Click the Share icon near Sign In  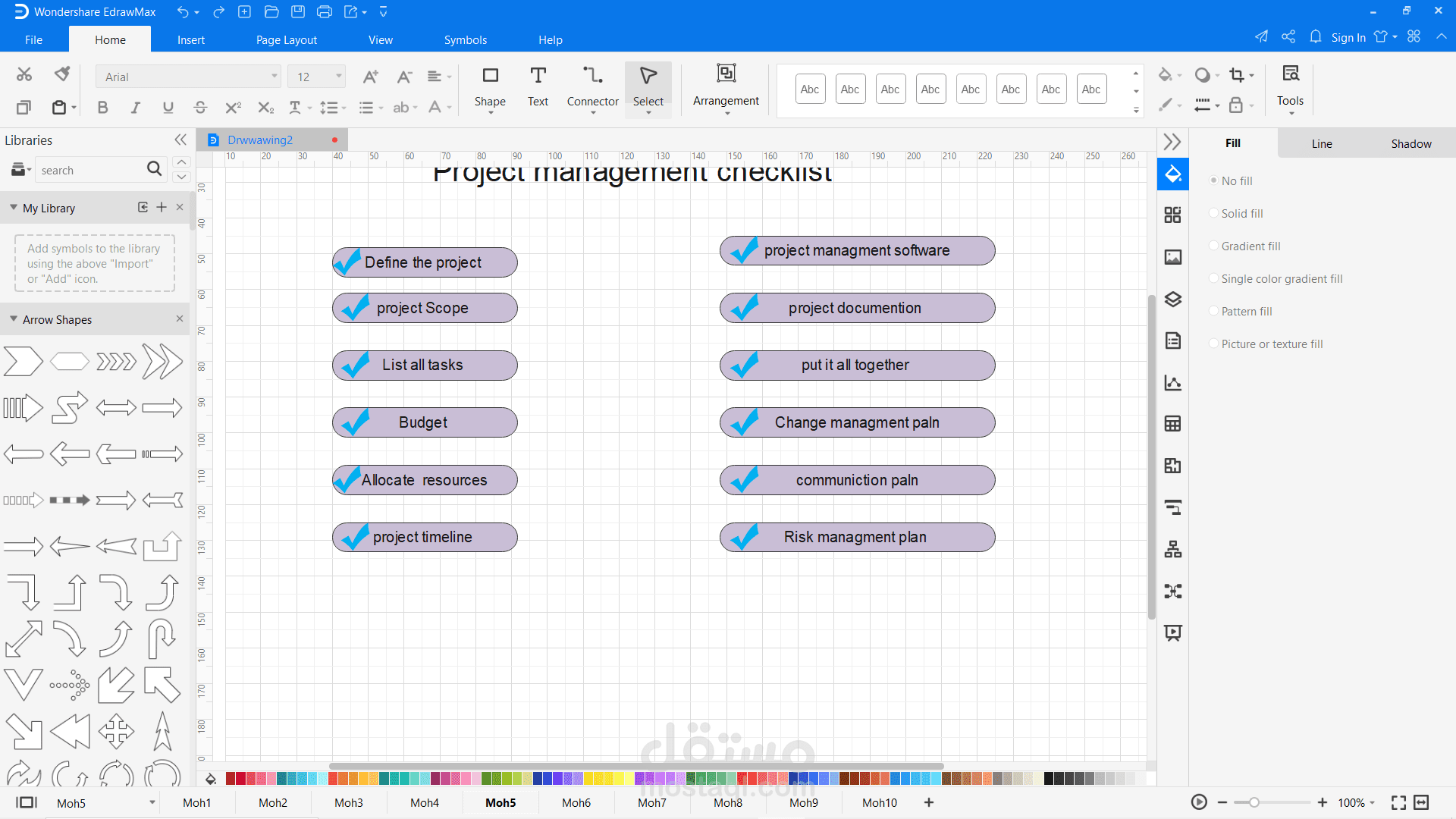point(1288,37)
